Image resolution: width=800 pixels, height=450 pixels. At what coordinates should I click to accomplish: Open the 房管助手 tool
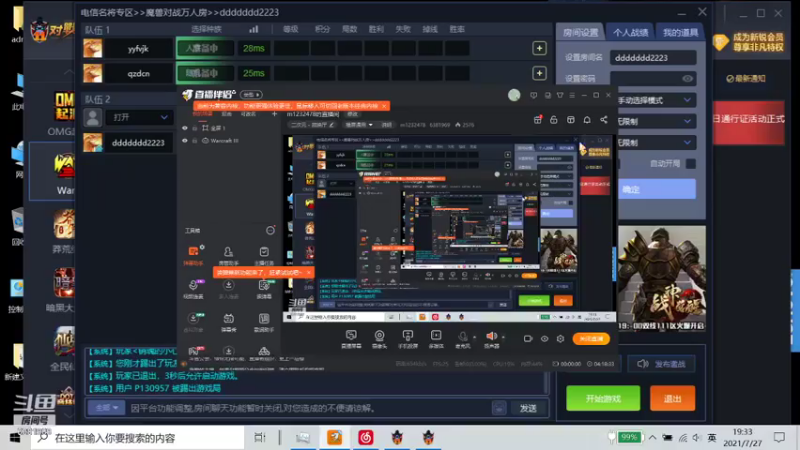pos(228,255)
